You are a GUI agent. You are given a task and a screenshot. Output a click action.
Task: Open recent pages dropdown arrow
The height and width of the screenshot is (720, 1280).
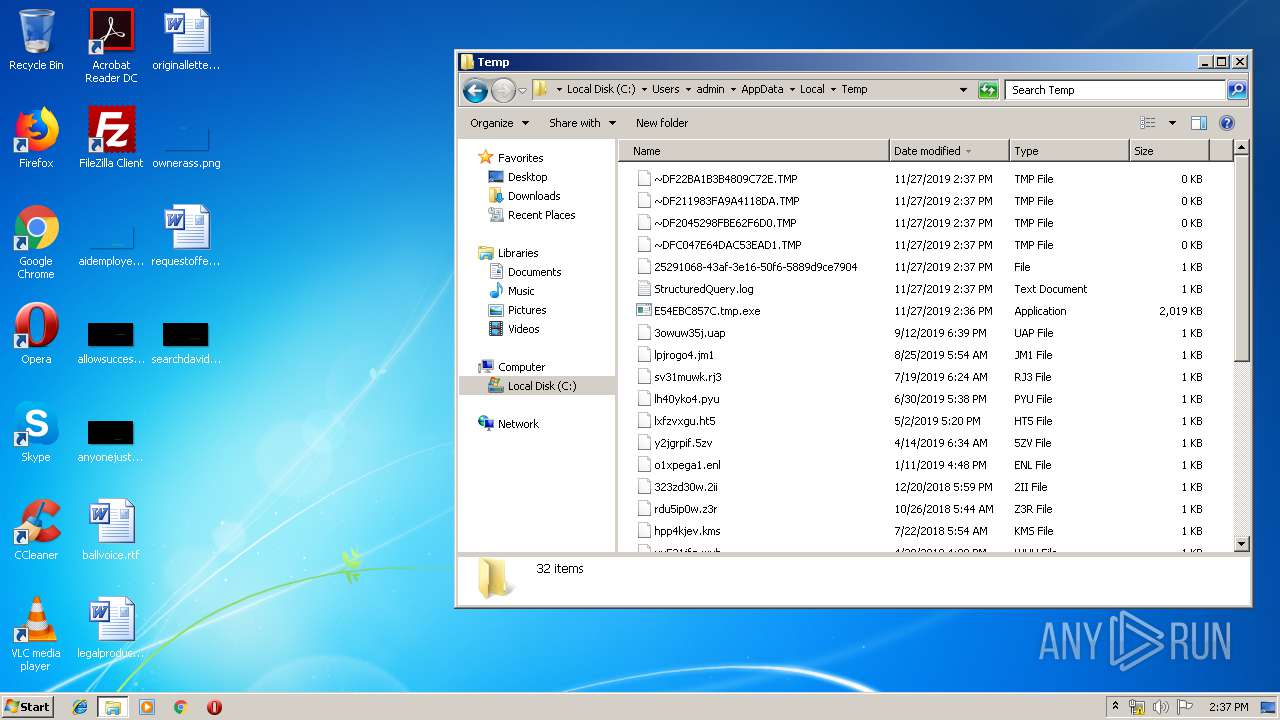click(522, 91)
